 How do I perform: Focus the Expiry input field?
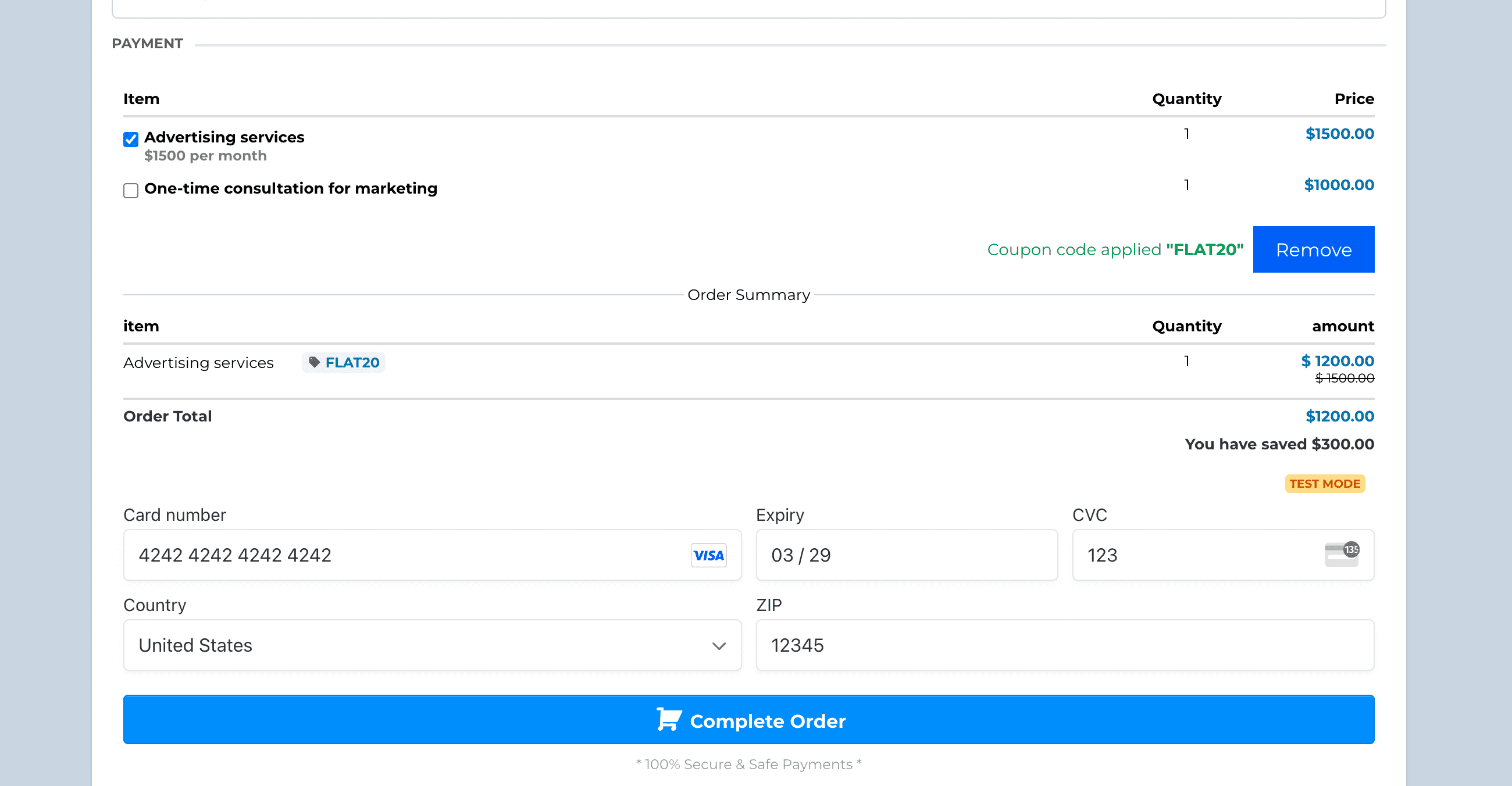906,555
